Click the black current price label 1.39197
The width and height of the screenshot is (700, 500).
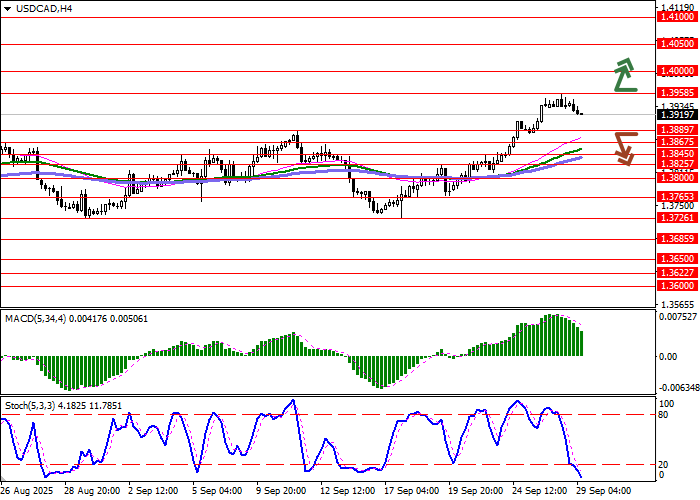pos(677,115)
